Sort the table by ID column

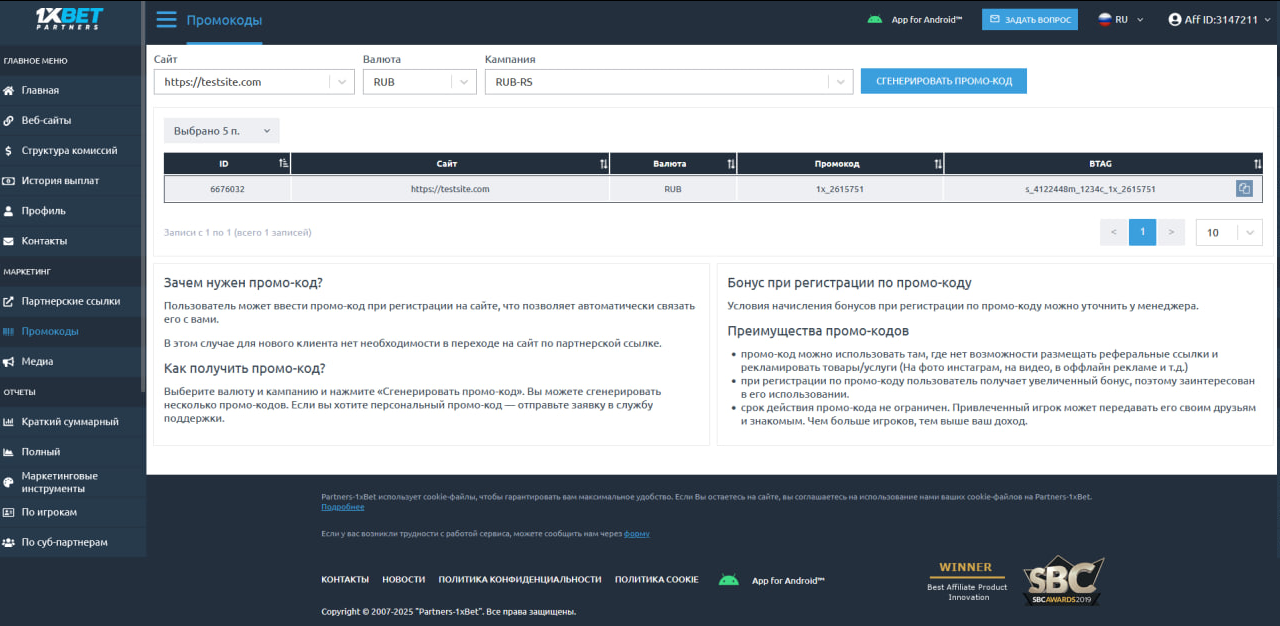point(284,164)
